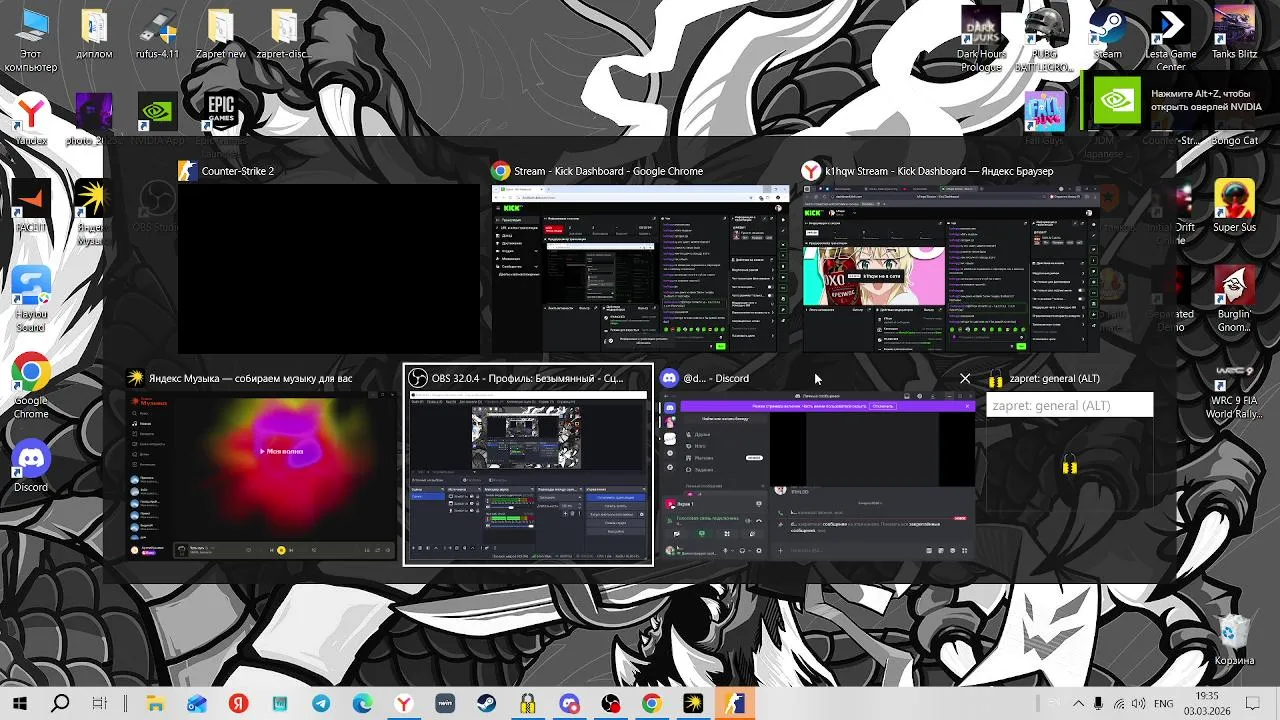
Task: Switch to the OBS 32.0.4 window thumbnail
Action: tap(528, 475)
